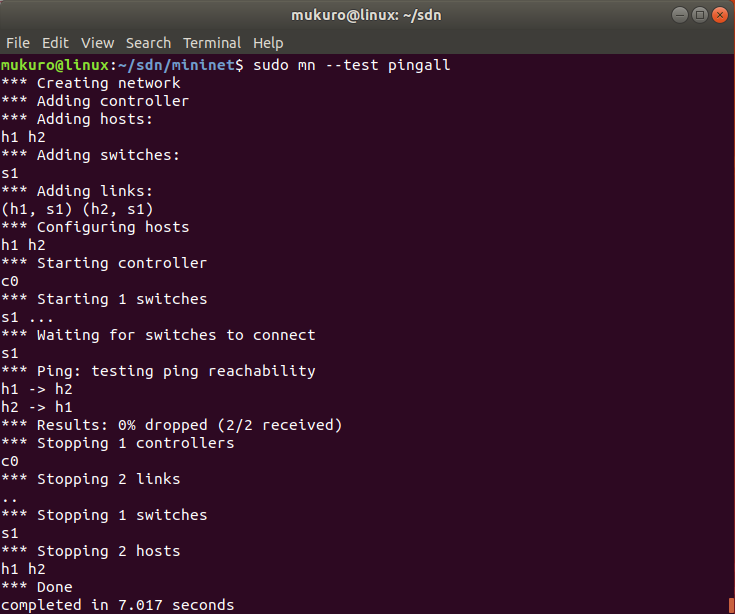Open the View menu

click(98, 43)
